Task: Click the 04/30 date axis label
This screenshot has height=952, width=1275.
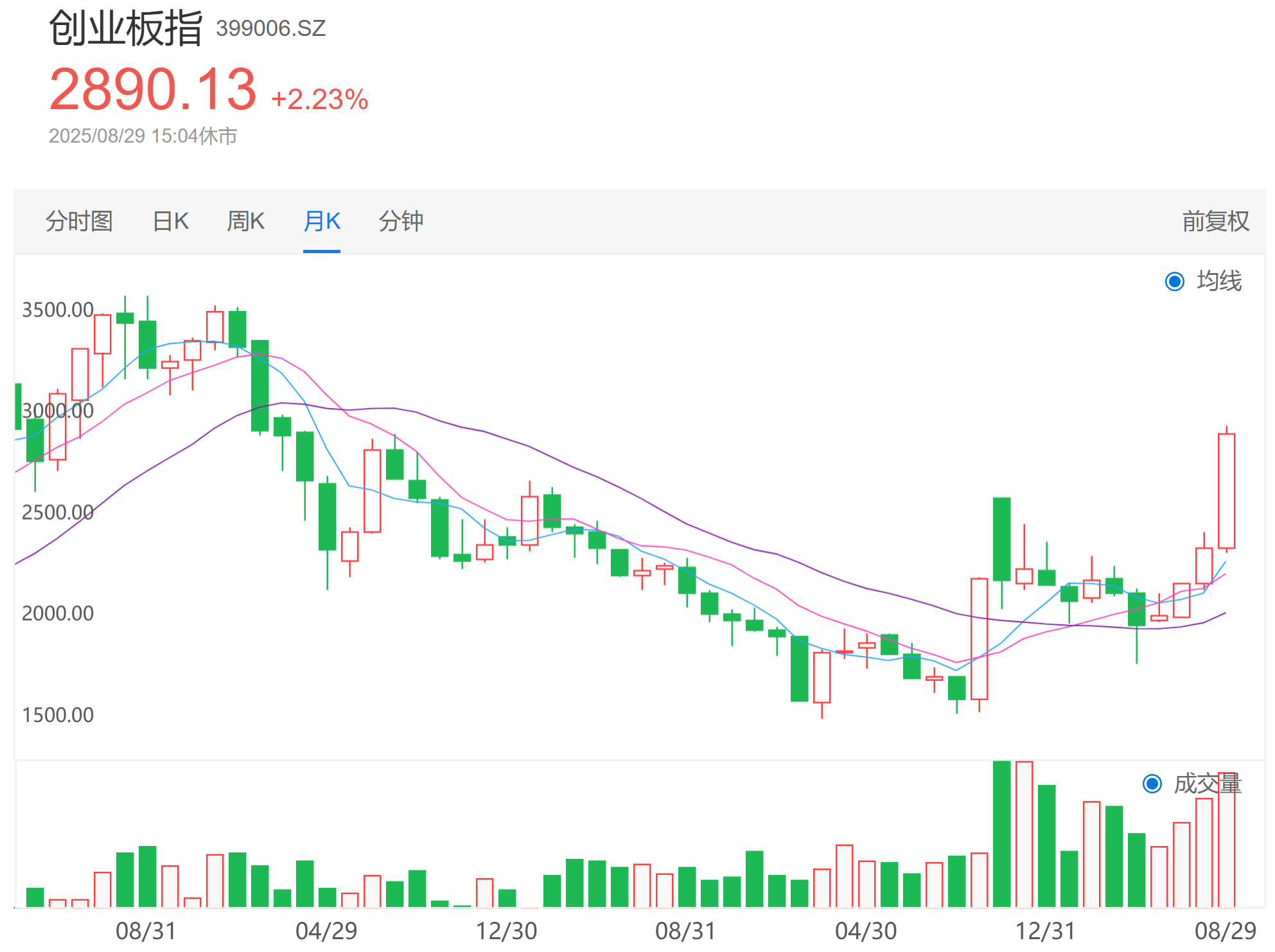Action: 866,931
